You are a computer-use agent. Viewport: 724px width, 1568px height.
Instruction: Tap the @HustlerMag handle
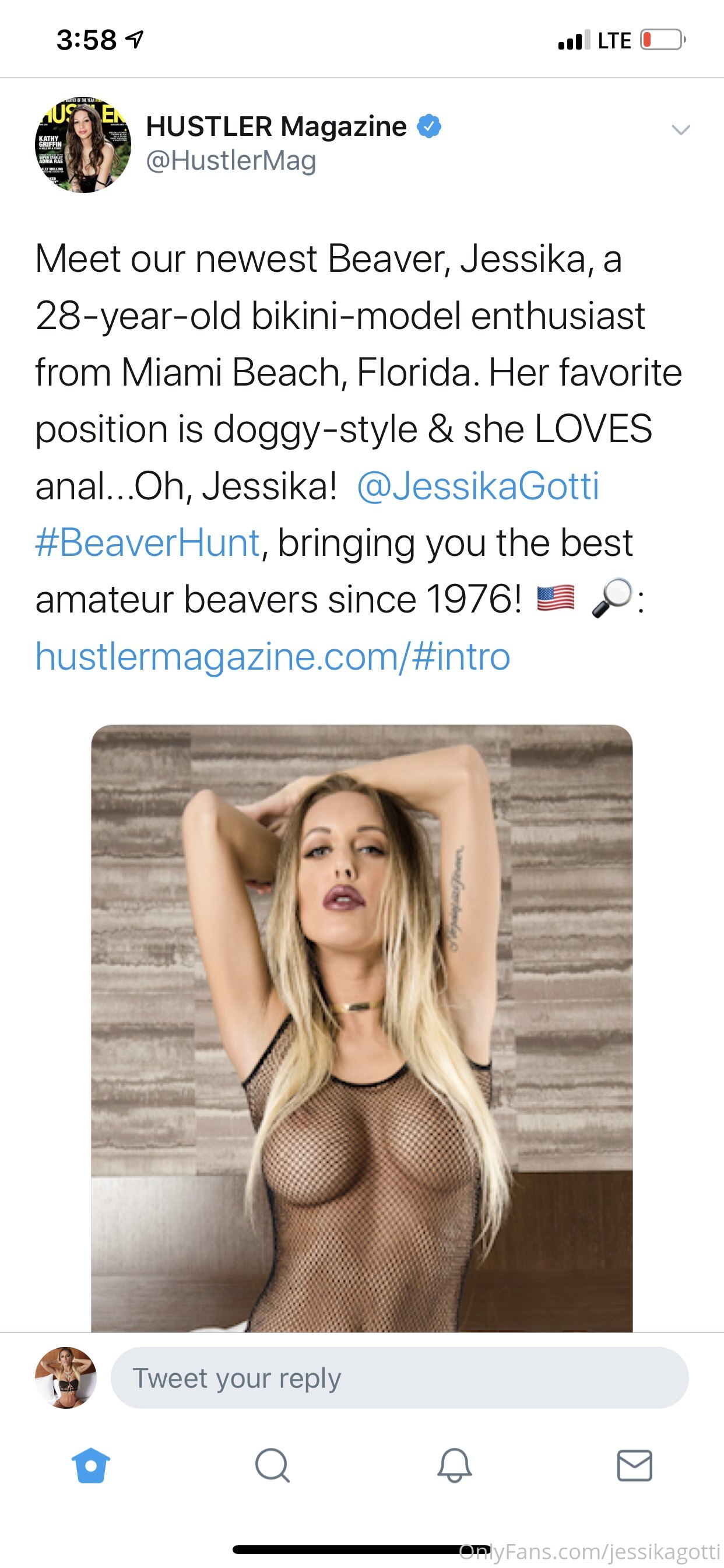point(231,160)
